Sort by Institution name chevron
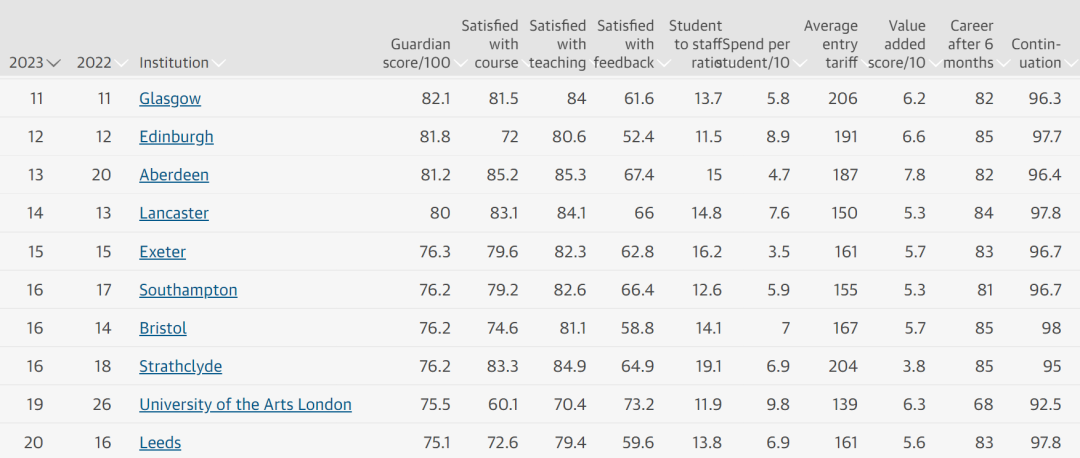 click(x=219, y=63)
